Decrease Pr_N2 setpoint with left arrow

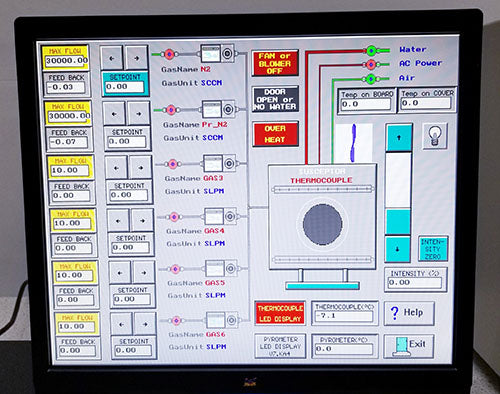click(114, 114)
